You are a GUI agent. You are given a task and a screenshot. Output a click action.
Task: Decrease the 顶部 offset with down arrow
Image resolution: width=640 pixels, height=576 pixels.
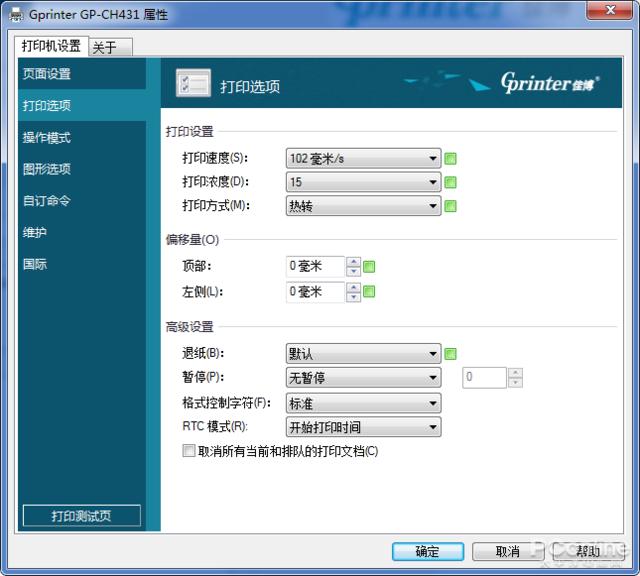(353, 271)
